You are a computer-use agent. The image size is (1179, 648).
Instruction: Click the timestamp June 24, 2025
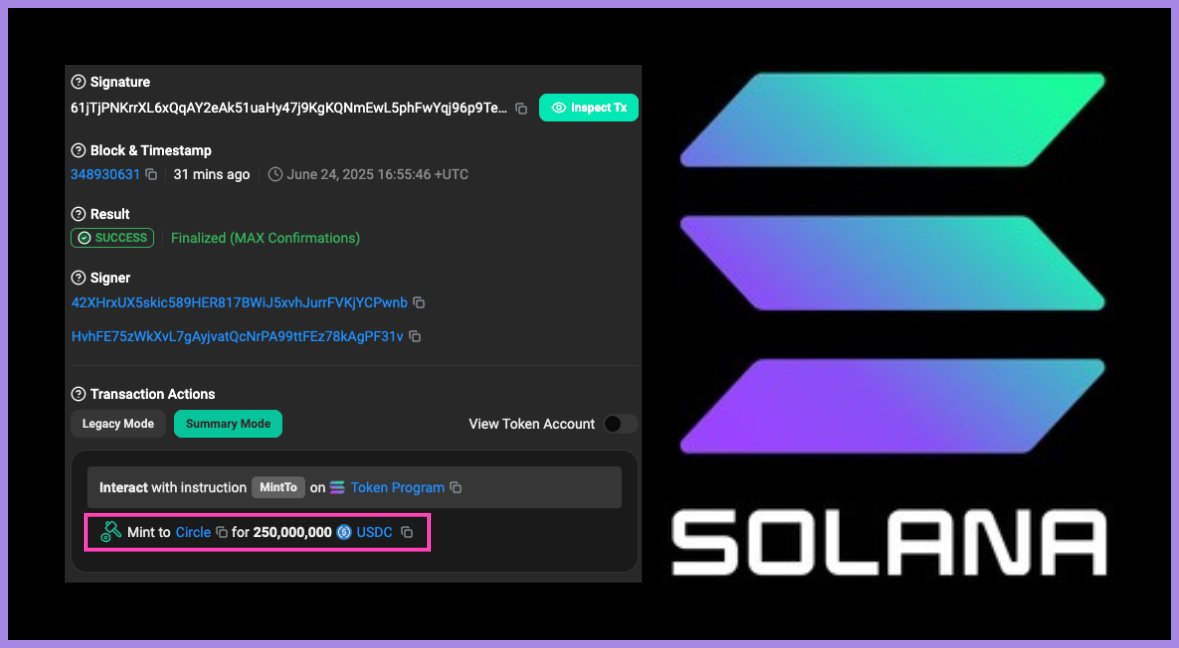[377, 174]
